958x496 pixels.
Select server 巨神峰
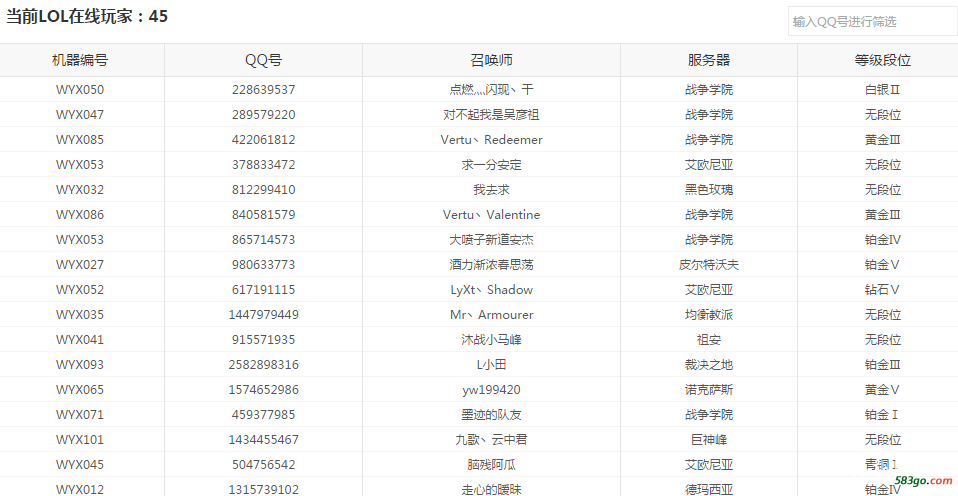pyautogui.click(x=709, y=440)
